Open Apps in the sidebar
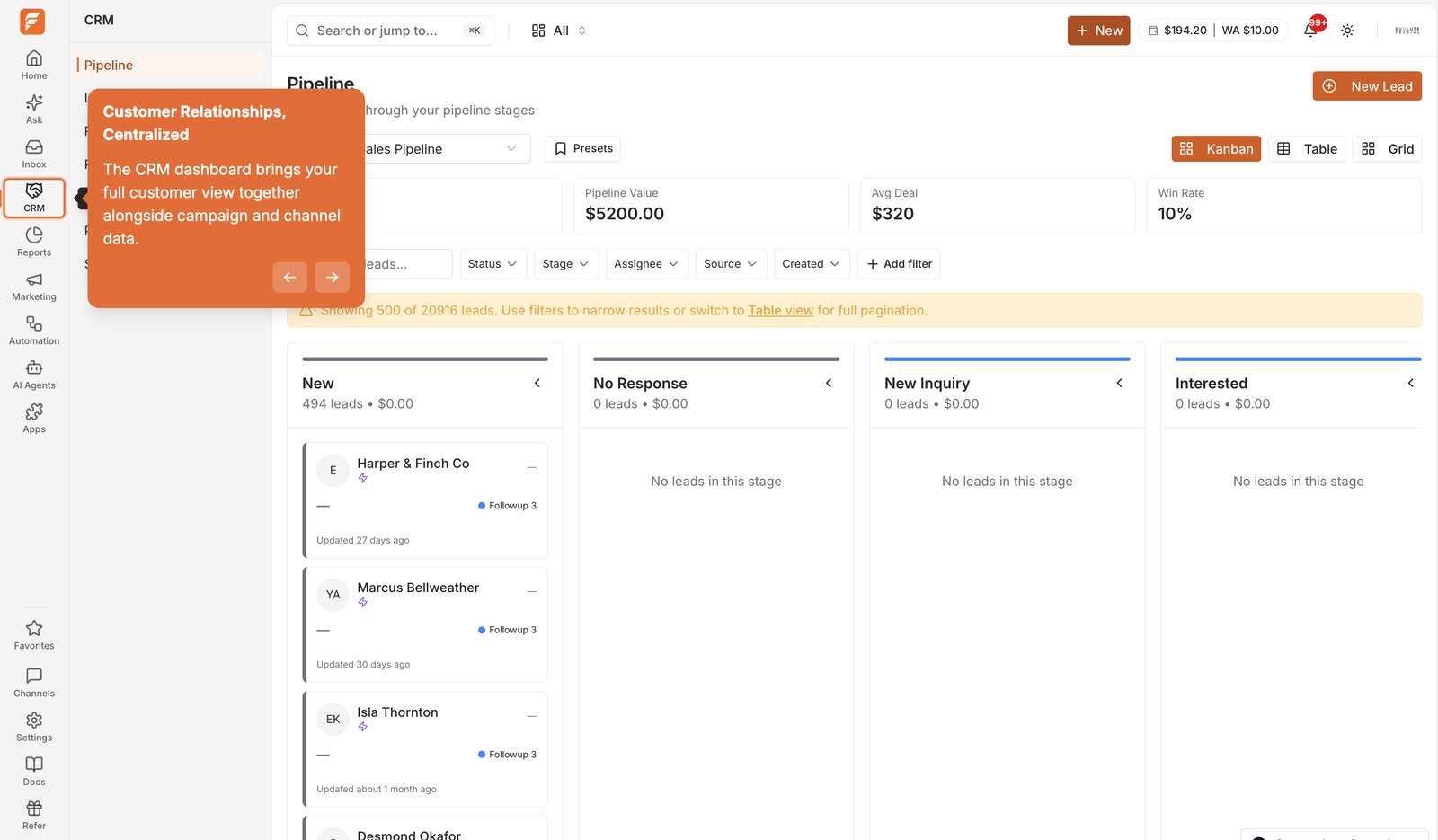1438x840 pixels. point(34,418)
